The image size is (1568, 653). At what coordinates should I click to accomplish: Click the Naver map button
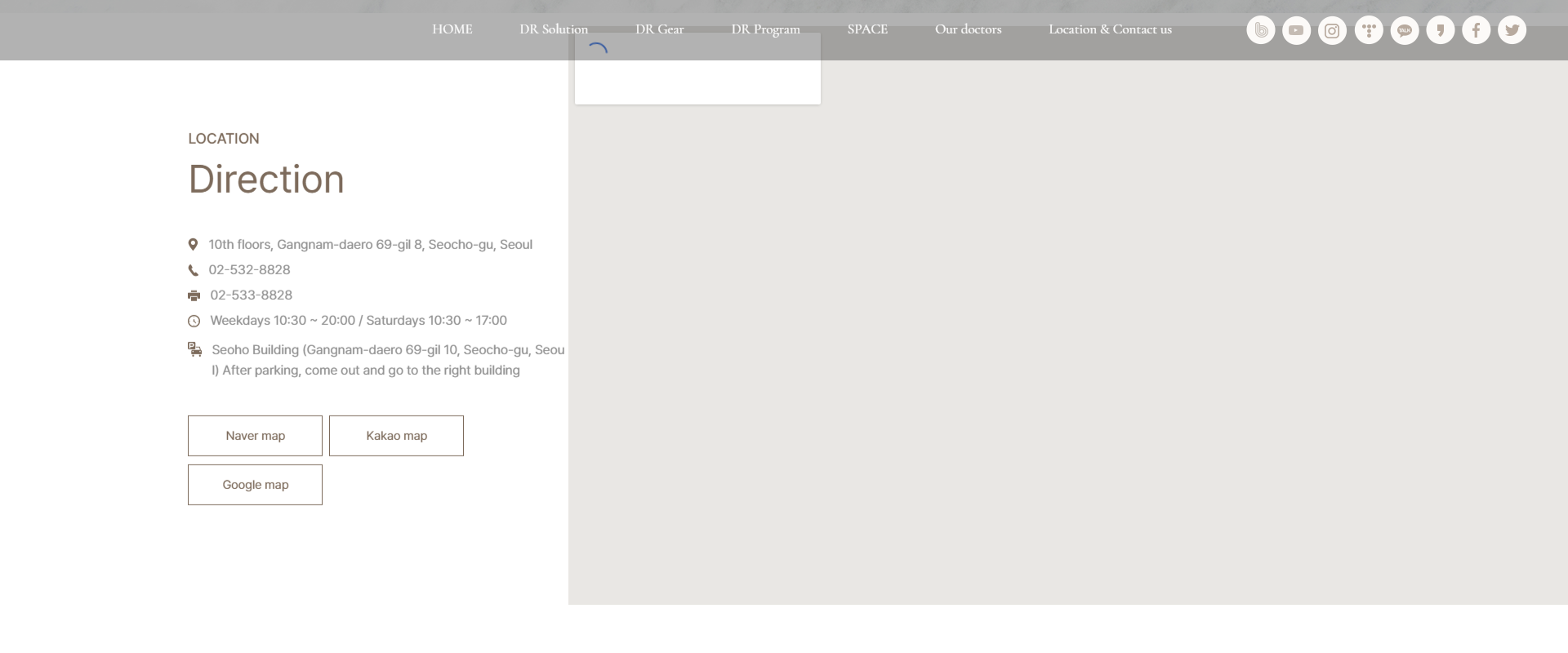[x=255, y=436]
